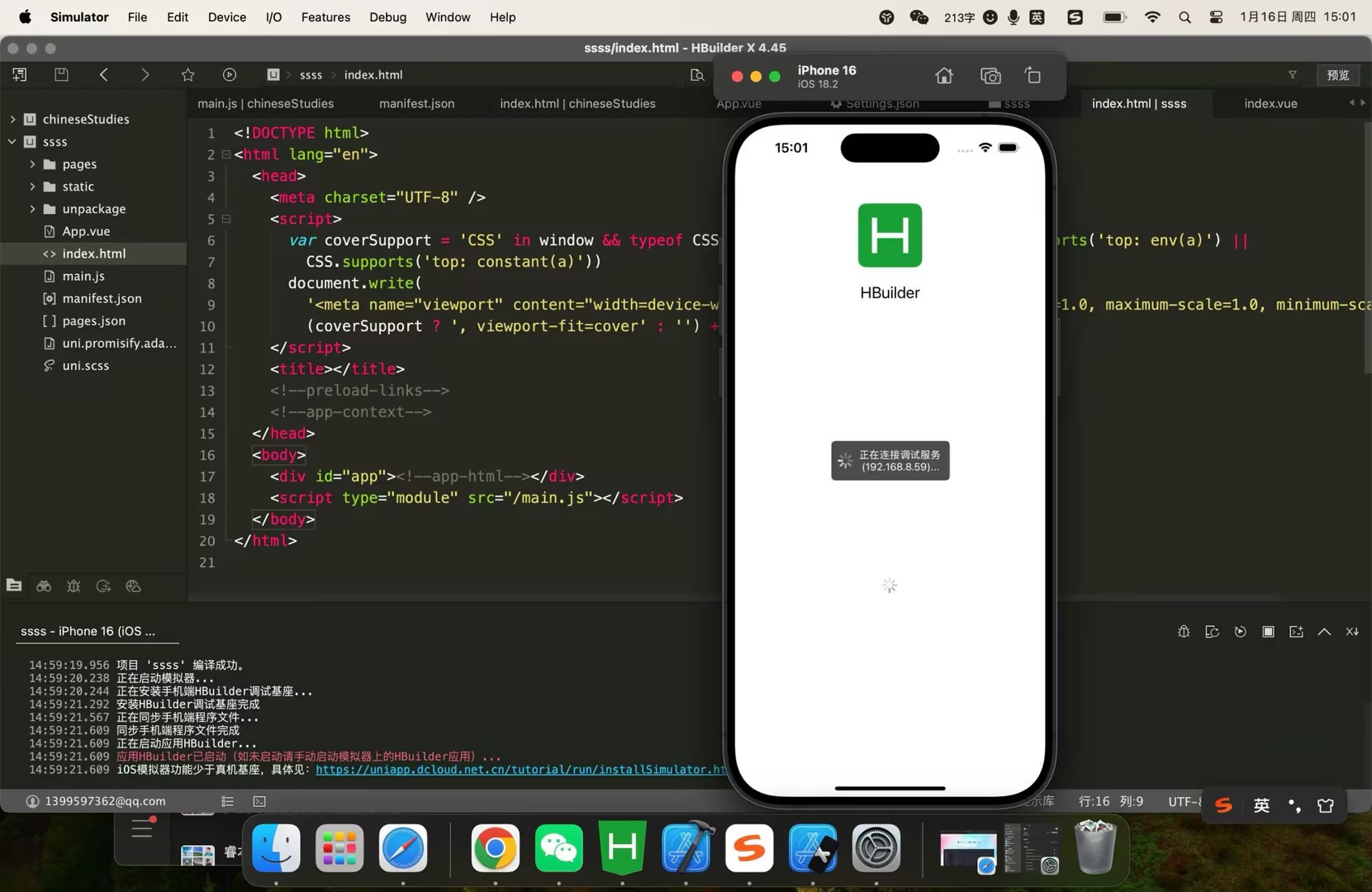Click the filter funnel icon near preview
Image resolution: width=1372 pixels, height=892 pixels.
click(x=1293, y=74)
